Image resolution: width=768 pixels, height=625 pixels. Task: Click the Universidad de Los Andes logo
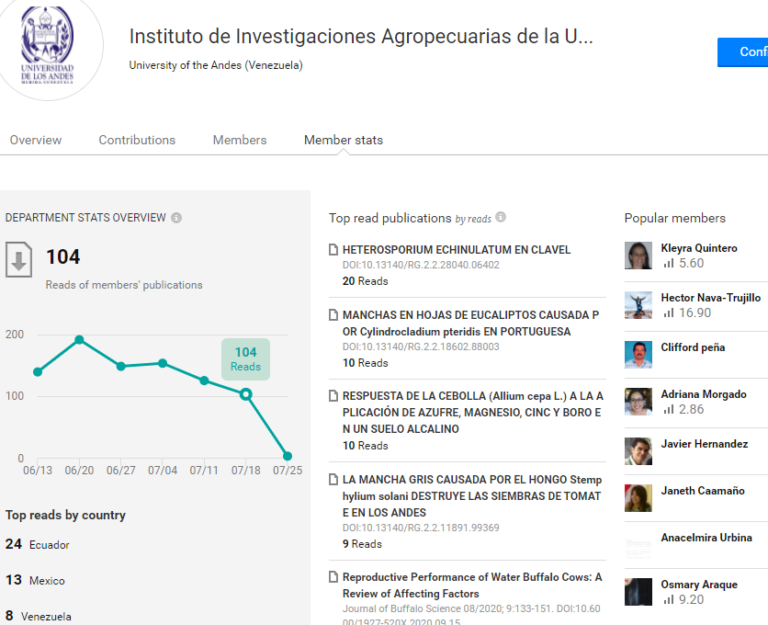click(x=48, y=45)
